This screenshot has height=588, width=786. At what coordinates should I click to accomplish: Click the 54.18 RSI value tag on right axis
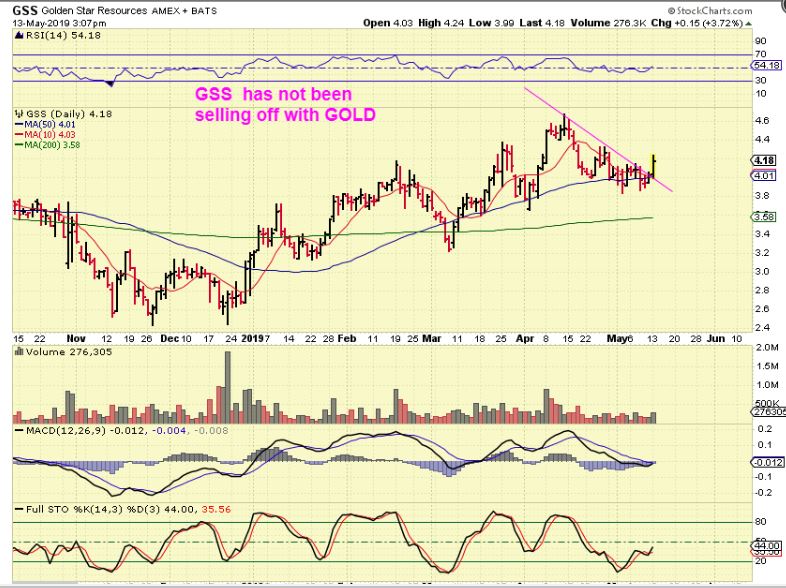coord(767,65)
